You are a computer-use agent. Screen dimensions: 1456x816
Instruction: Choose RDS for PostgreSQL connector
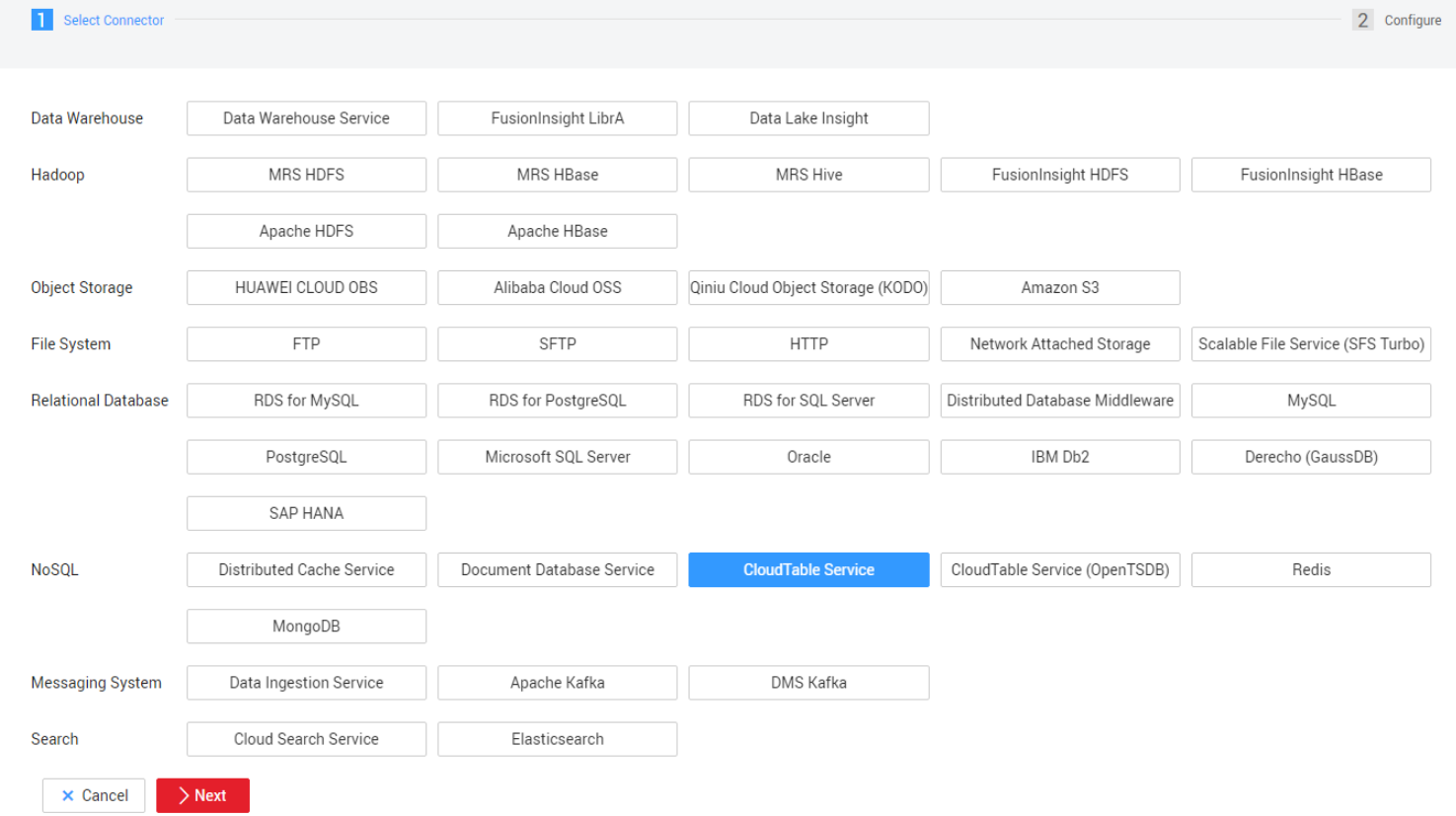click(x=558, y=401)
